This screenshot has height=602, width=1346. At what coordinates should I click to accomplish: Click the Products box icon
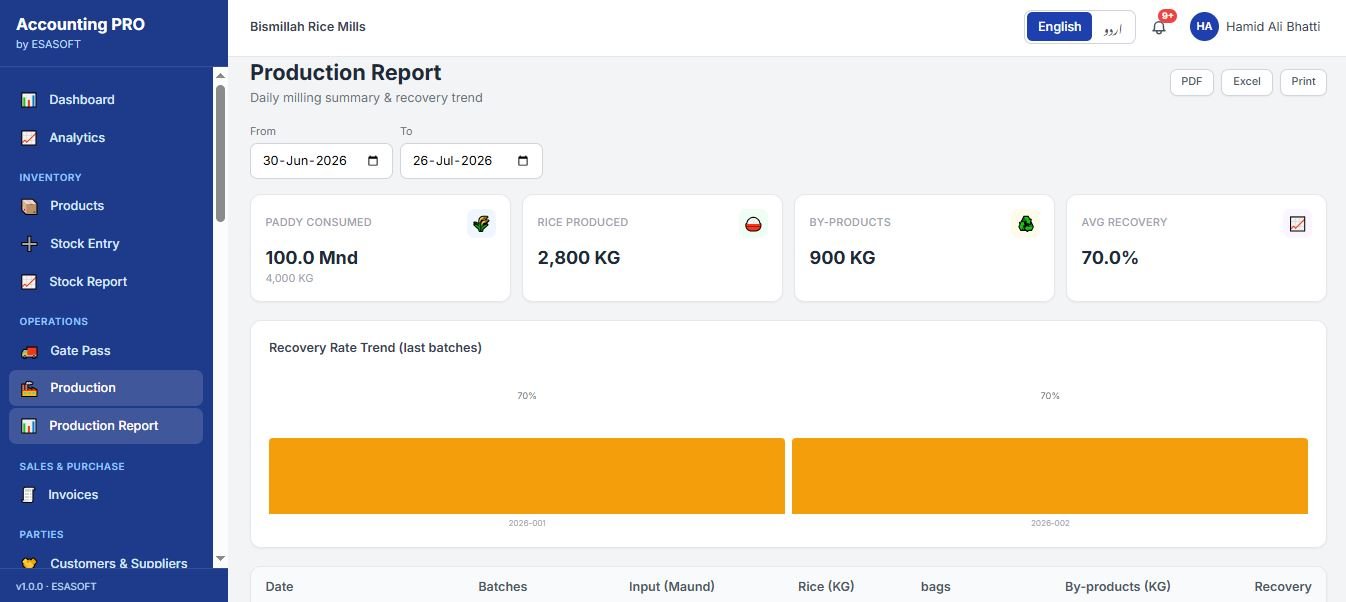(x=29, y=206)
